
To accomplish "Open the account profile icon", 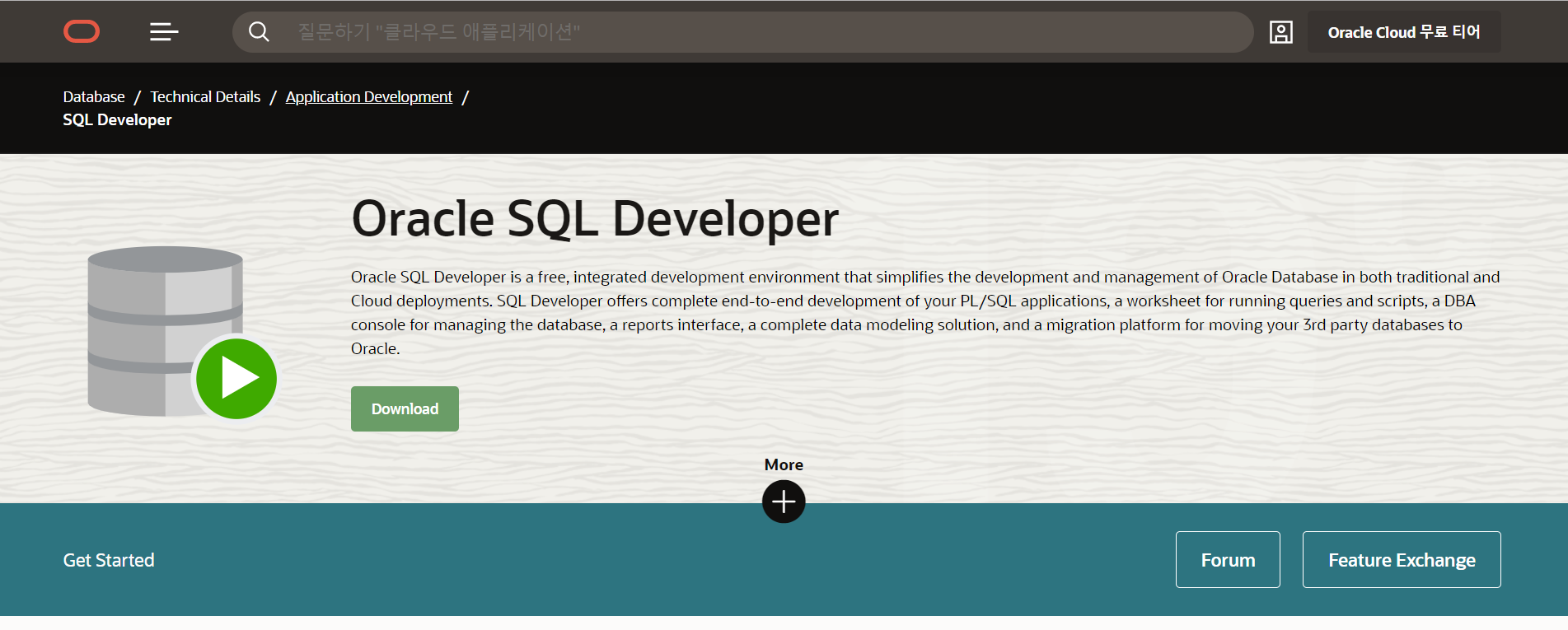I will 1280,32.
